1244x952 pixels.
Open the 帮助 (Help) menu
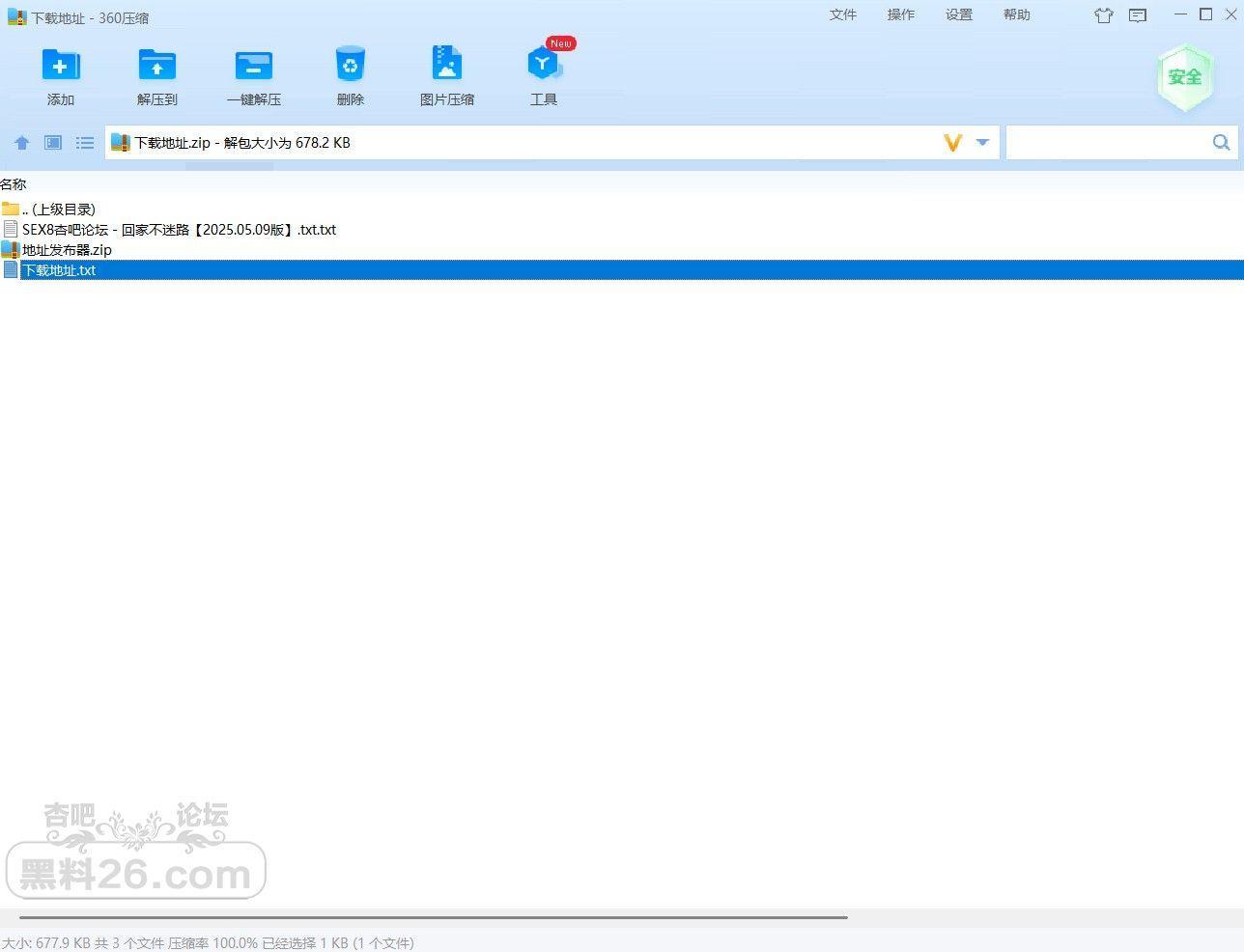coord(1017,14)
